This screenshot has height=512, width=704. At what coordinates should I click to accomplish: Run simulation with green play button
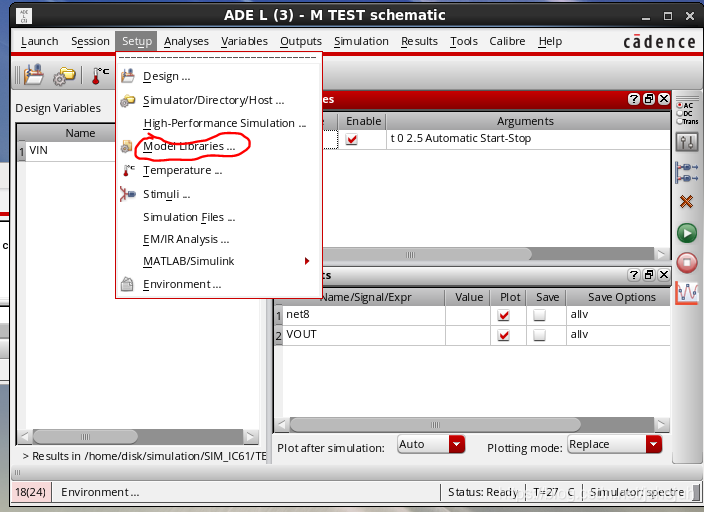tap(687, 233)
